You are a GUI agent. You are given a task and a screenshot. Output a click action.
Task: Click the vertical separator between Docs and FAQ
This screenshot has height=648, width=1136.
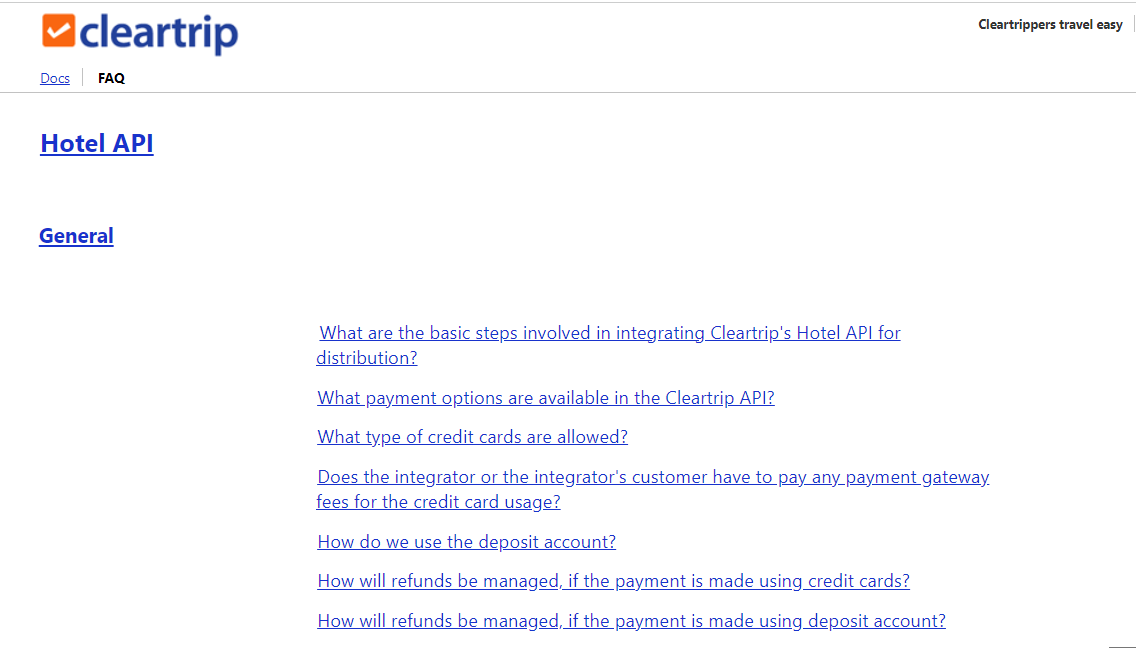tap(83, 78)
